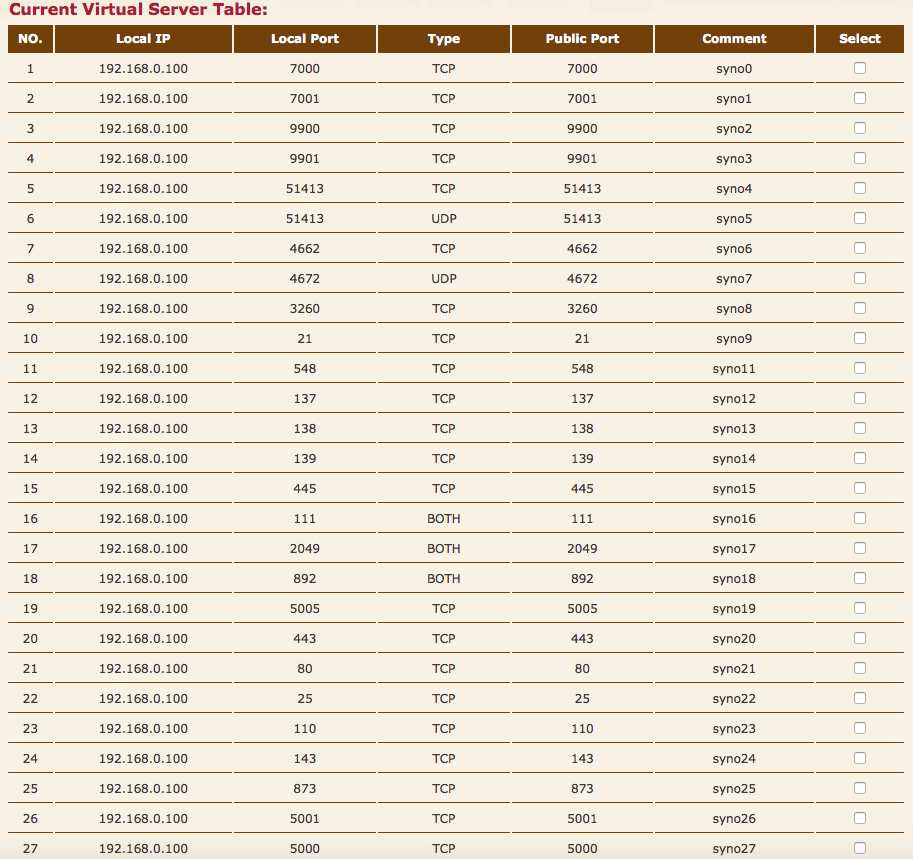
Task: Select the syno12 checkbox
Action: (859, 398)
